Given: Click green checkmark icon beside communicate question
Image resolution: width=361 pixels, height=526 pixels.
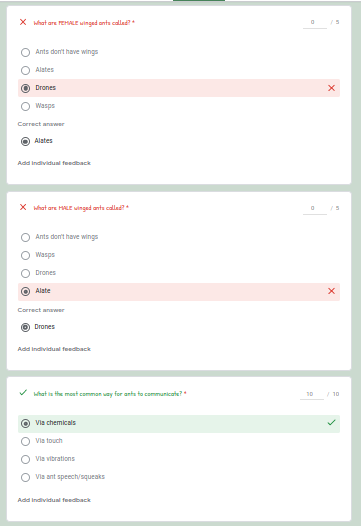Looking at the screenshot, I should pos(23,392).
